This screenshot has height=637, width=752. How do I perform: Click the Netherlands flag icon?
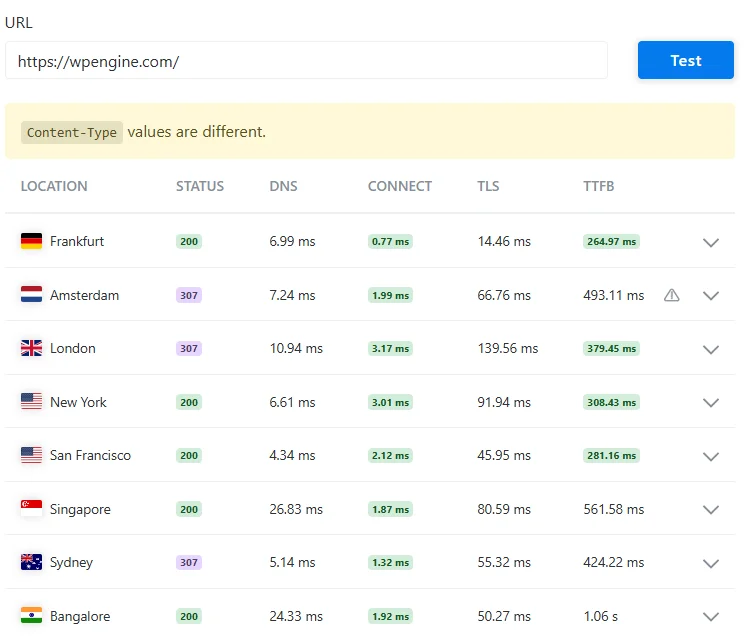coord(31,294)
